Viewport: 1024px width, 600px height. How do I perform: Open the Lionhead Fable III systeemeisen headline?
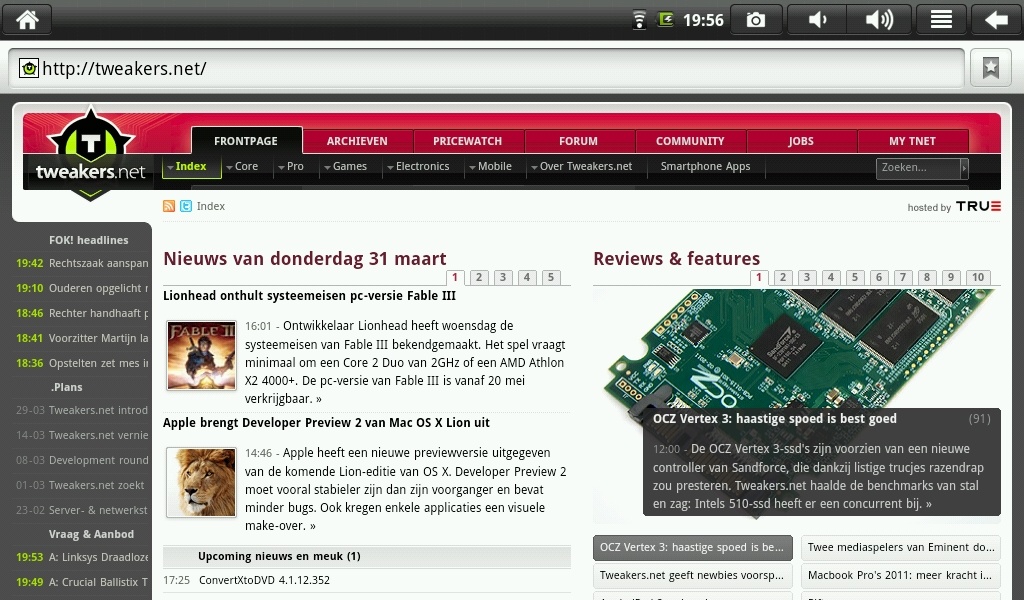[x=310, y=296]
